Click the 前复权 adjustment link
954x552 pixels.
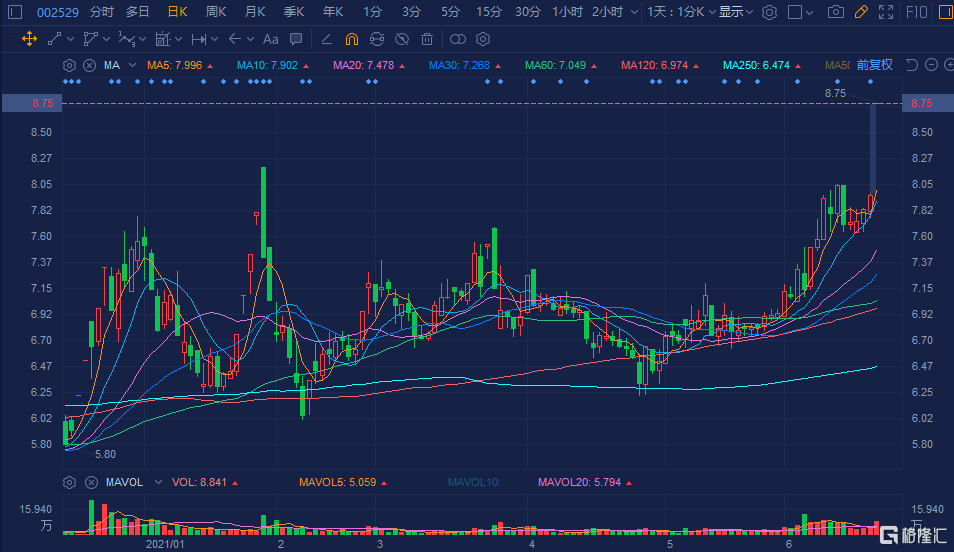coord(874,65)
